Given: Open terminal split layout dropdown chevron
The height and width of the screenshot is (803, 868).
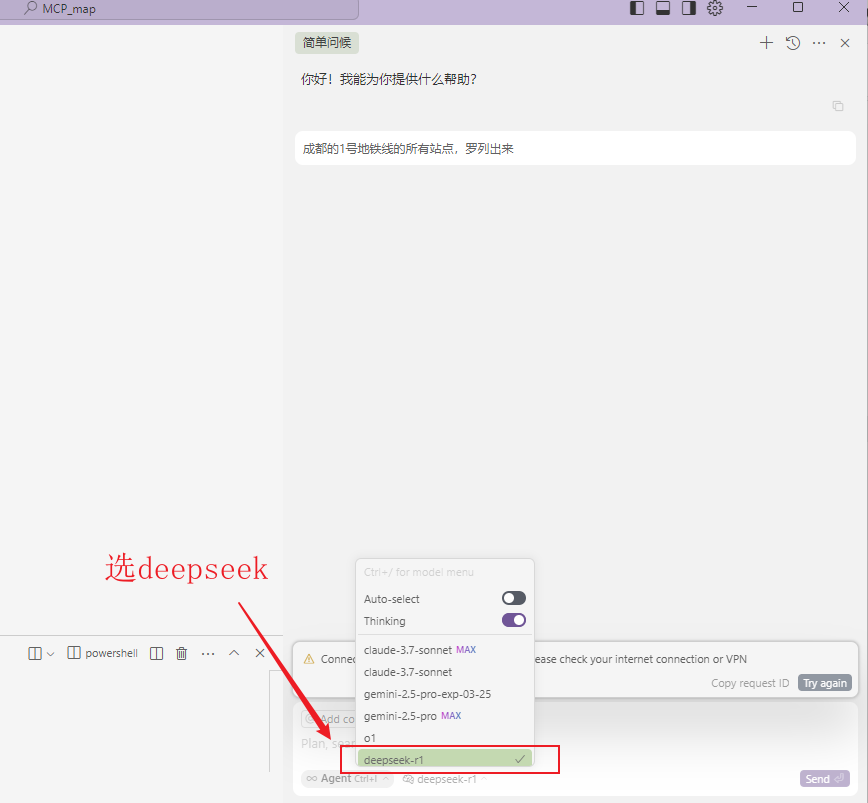Looking at the screenshot, I should [x=50, y=654].
